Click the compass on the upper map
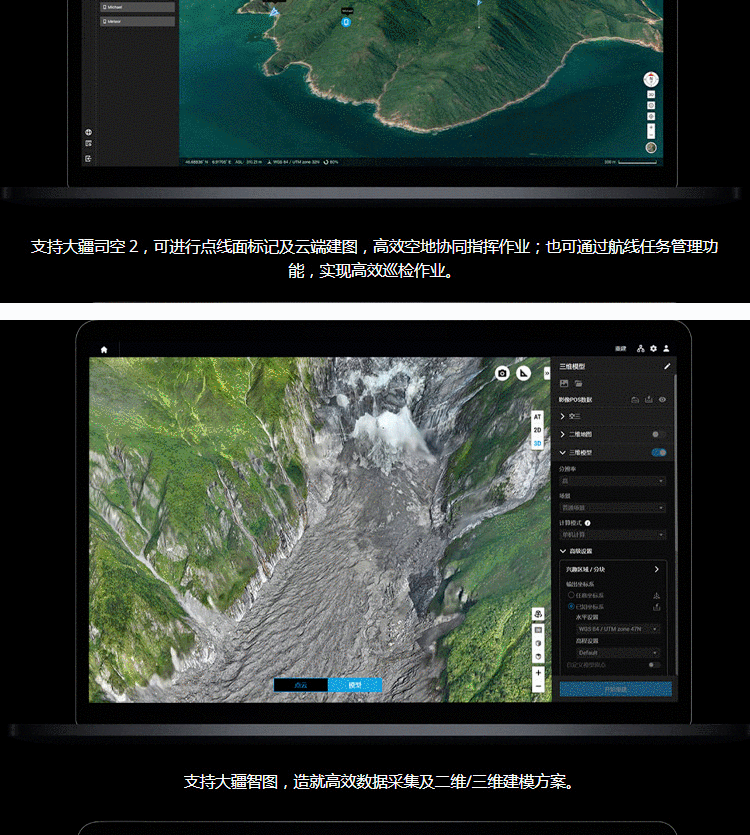750x835 pixels. (x=651, y=79)
